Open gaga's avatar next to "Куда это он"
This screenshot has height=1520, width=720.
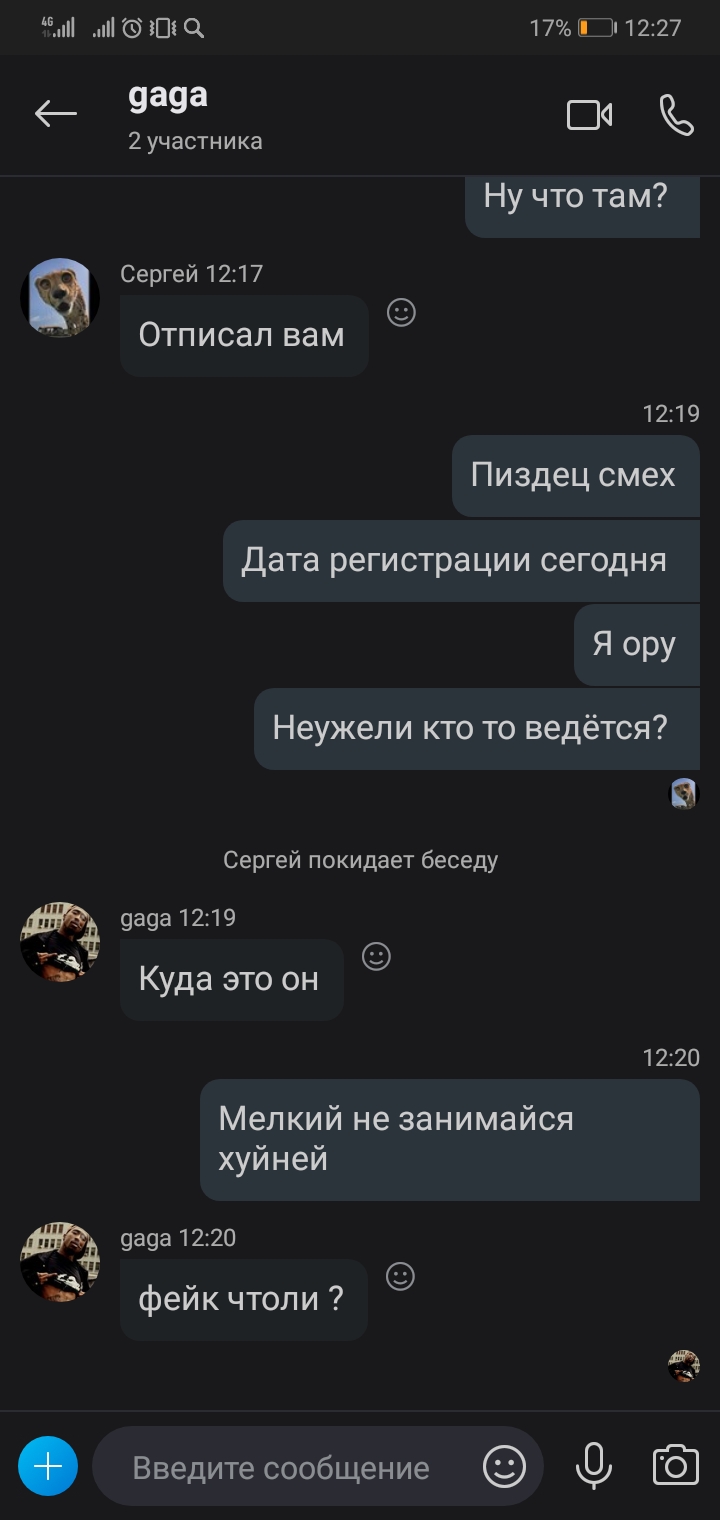pyautogui.click(x=60, y=942)
